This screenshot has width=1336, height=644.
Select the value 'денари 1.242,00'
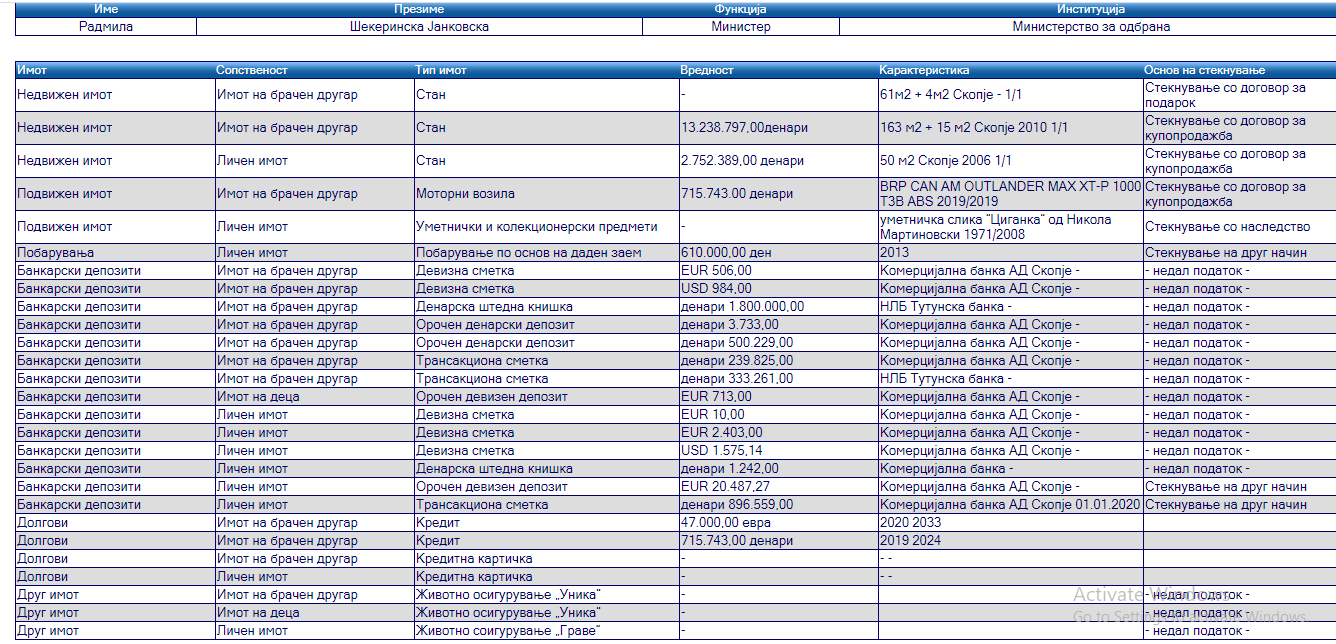(729, 469)
